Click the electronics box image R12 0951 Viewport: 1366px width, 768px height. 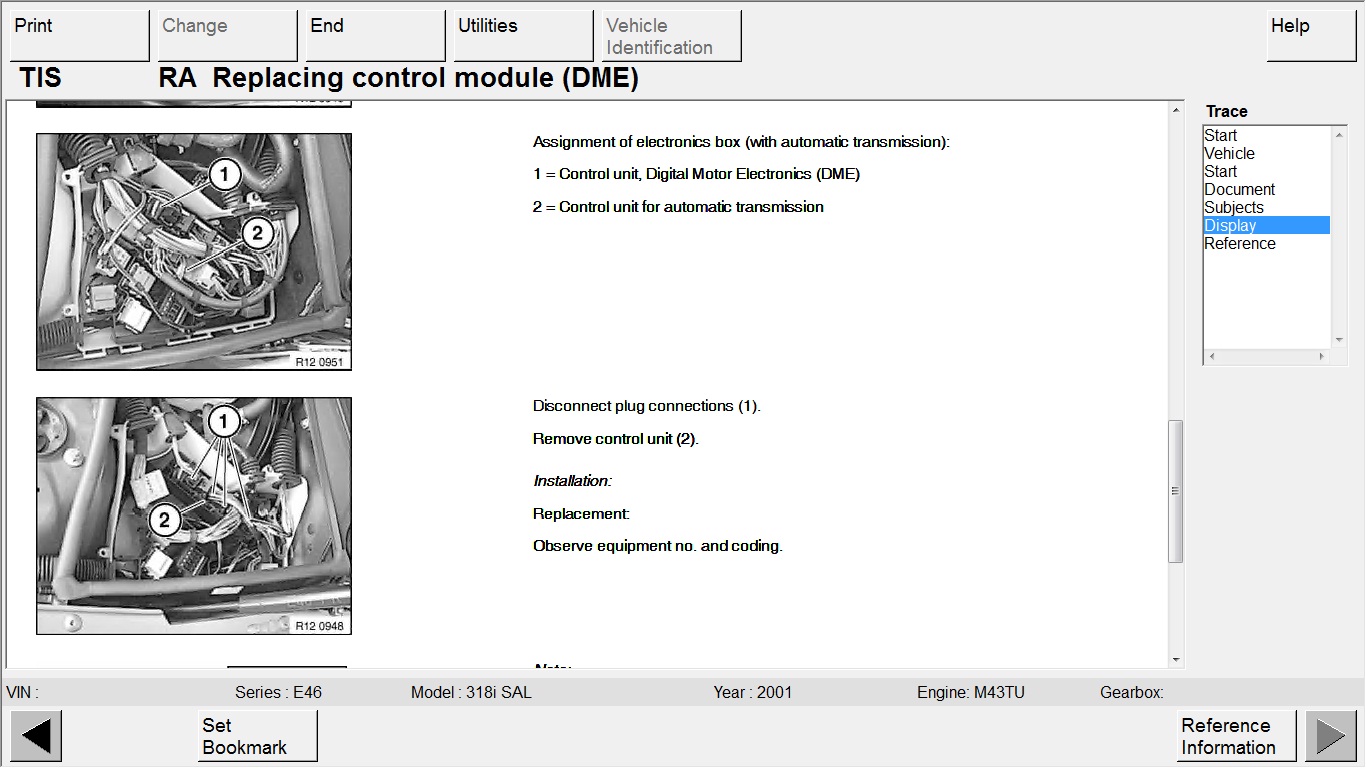point(194,252)
